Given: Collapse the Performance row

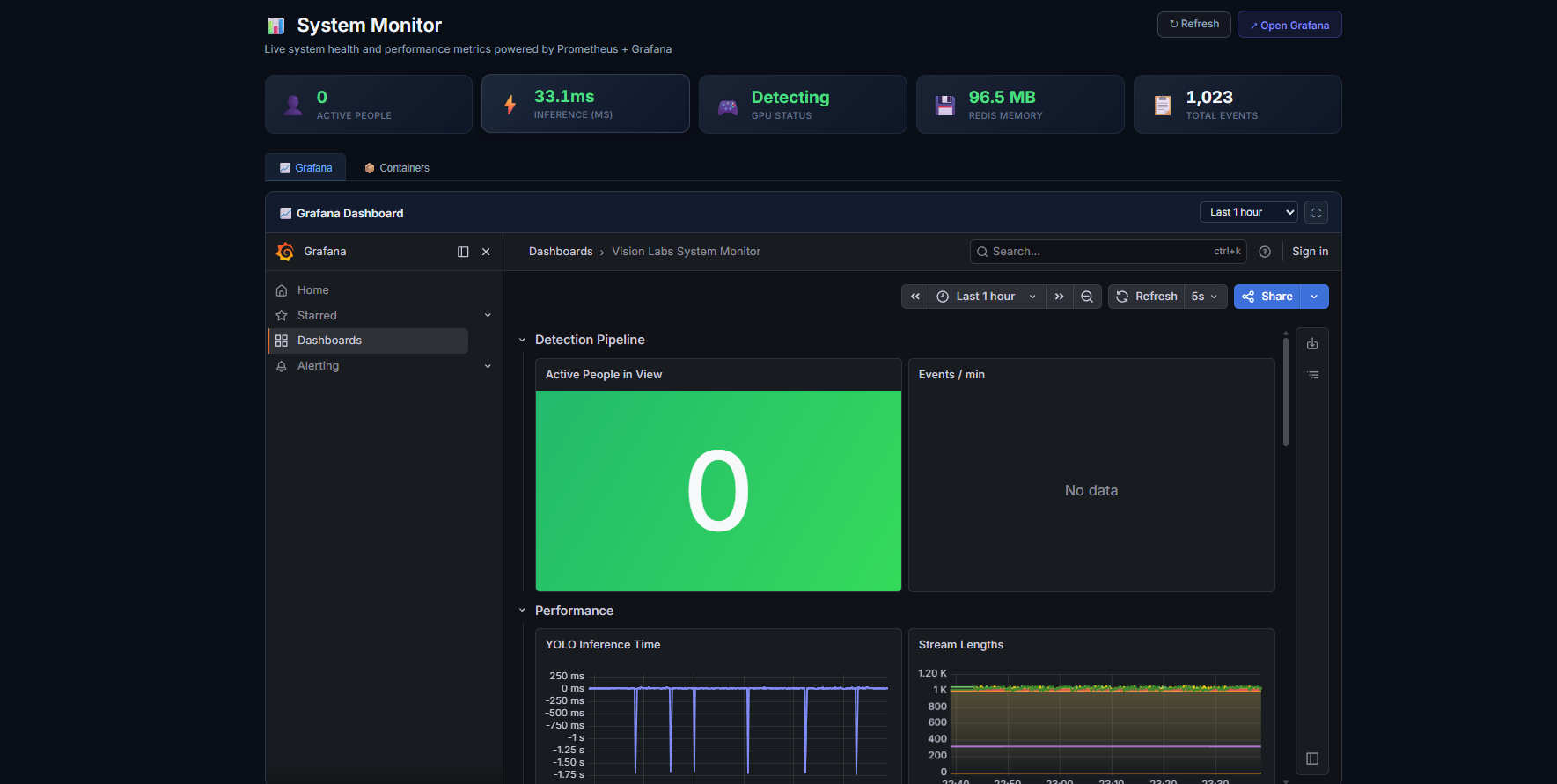Looking at the screenshot, I should coord(522,611).
